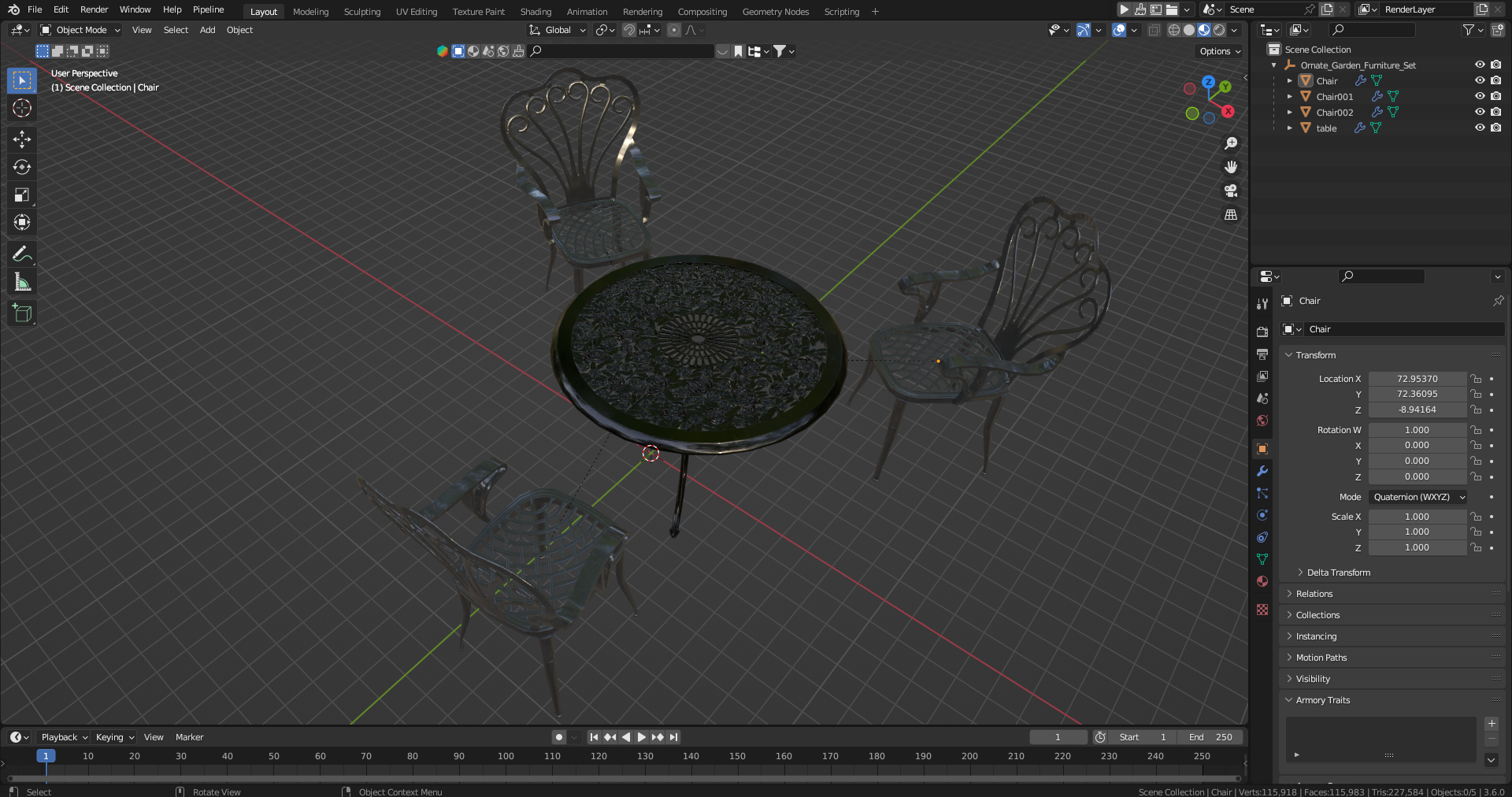Activate the Transform tool

point(22,222)
